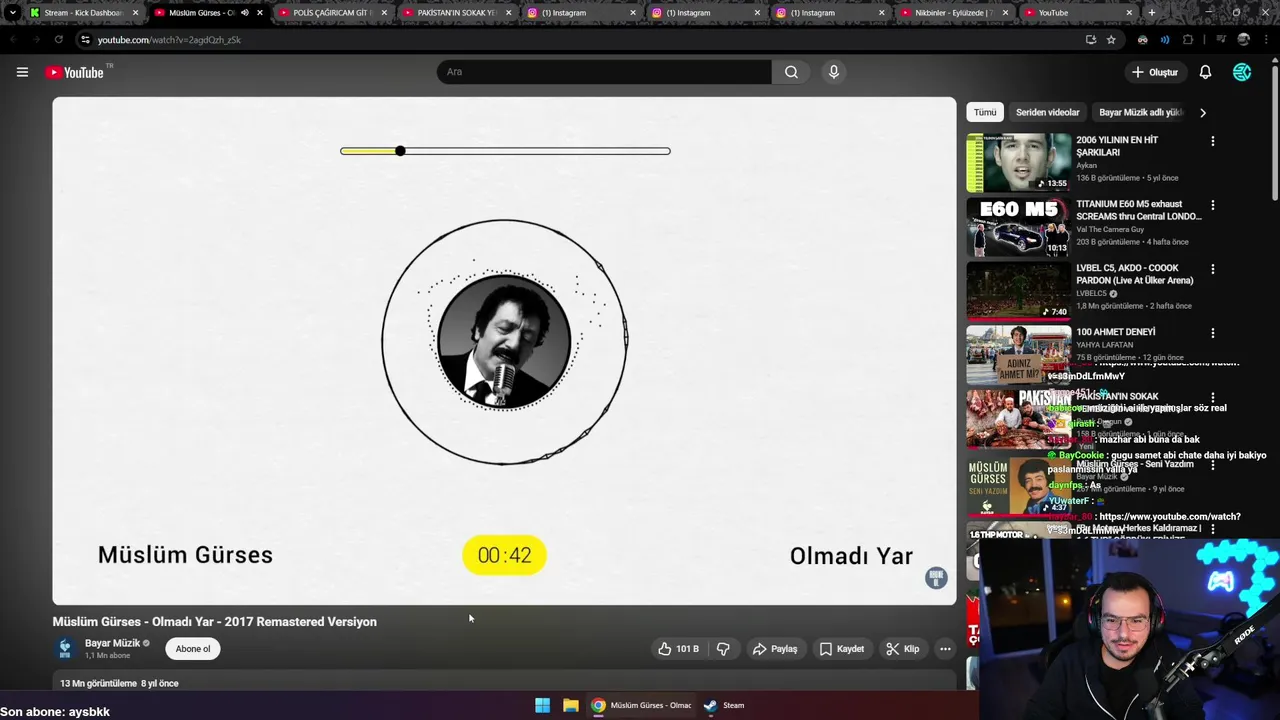Click the install/cast icon in address bar
The height and width of the screenshot is (720, 1280).
1090,40
